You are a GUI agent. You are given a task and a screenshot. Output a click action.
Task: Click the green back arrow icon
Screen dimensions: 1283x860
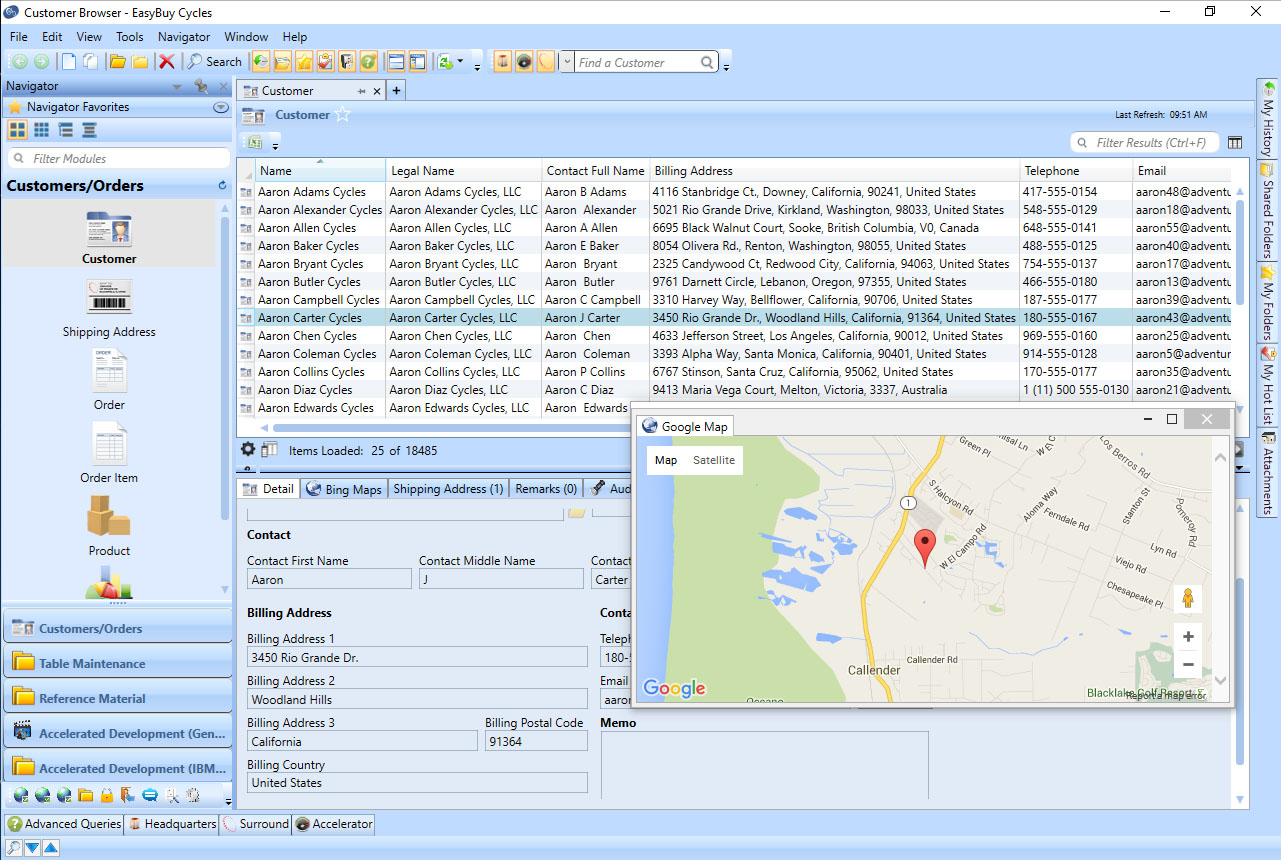[18, 62]
